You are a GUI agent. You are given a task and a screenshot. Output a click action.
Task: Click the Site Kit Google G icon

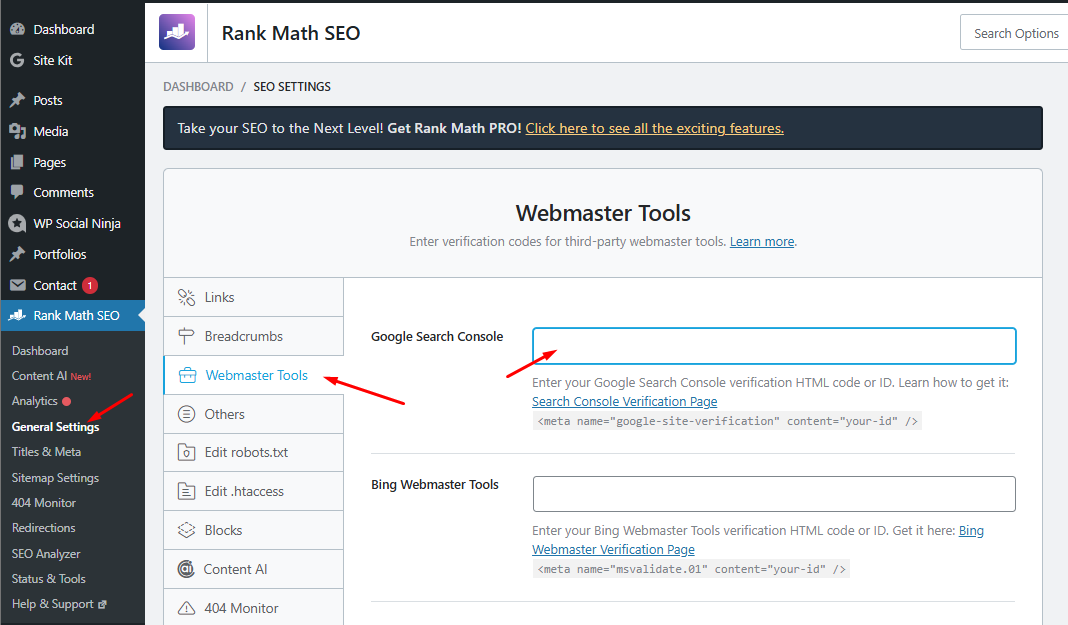pyautogui.click(x=18, y=60)
